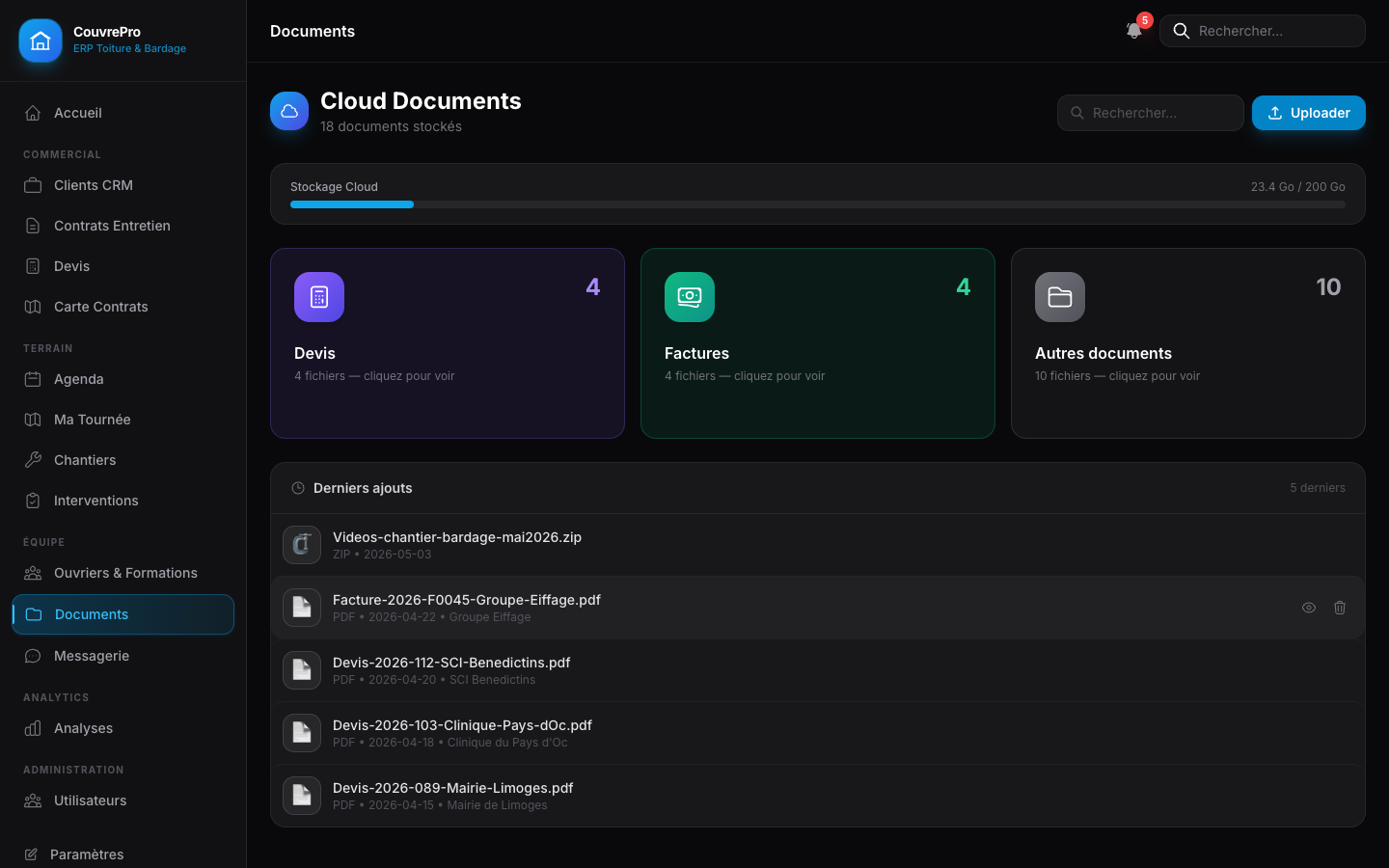Go to Chantiers
Image resolution: width=1389 pixels, height=868 pixels.
click(123, 460)
